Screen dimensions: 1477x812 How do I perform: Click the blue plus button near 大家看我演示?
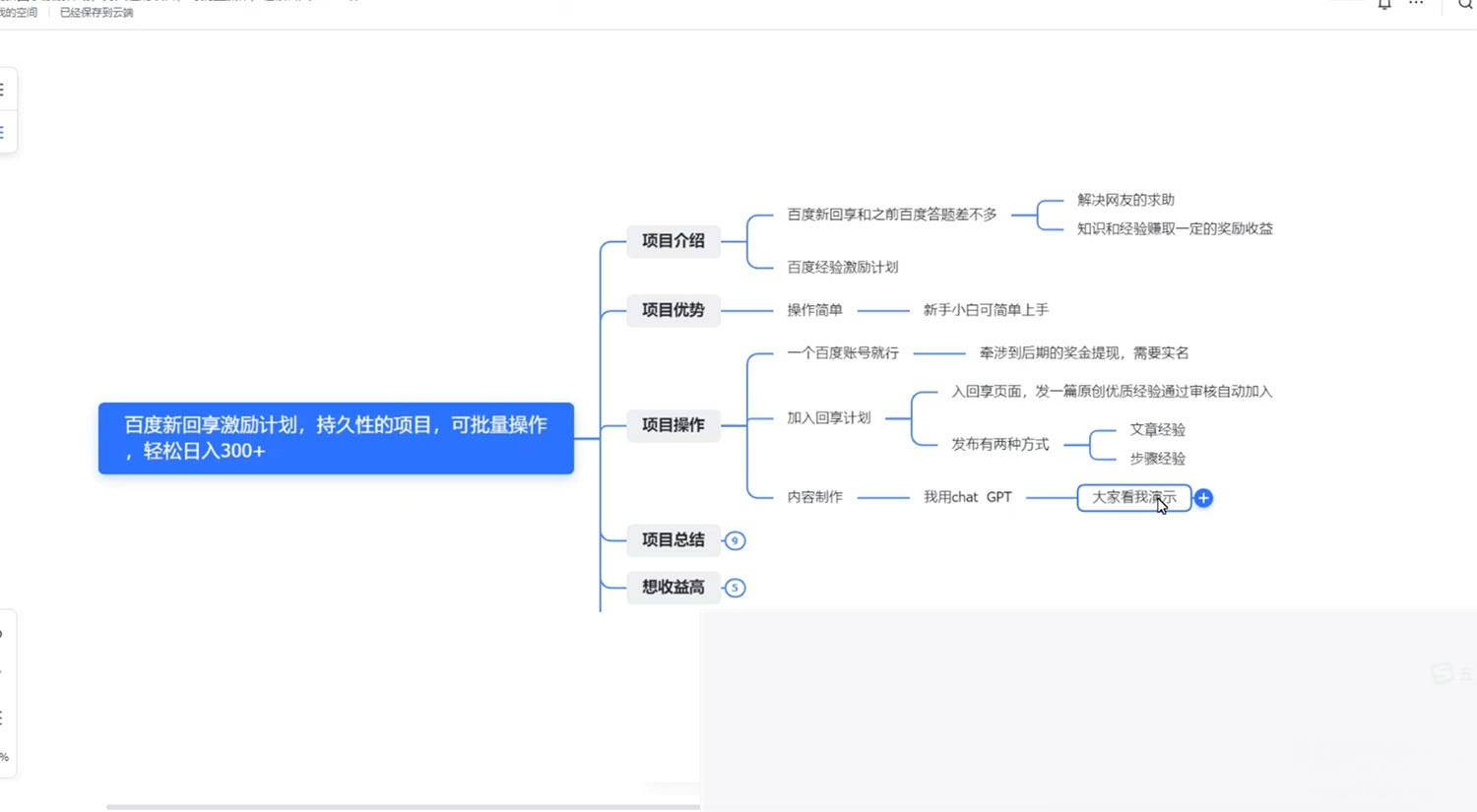coord(1202,498)
